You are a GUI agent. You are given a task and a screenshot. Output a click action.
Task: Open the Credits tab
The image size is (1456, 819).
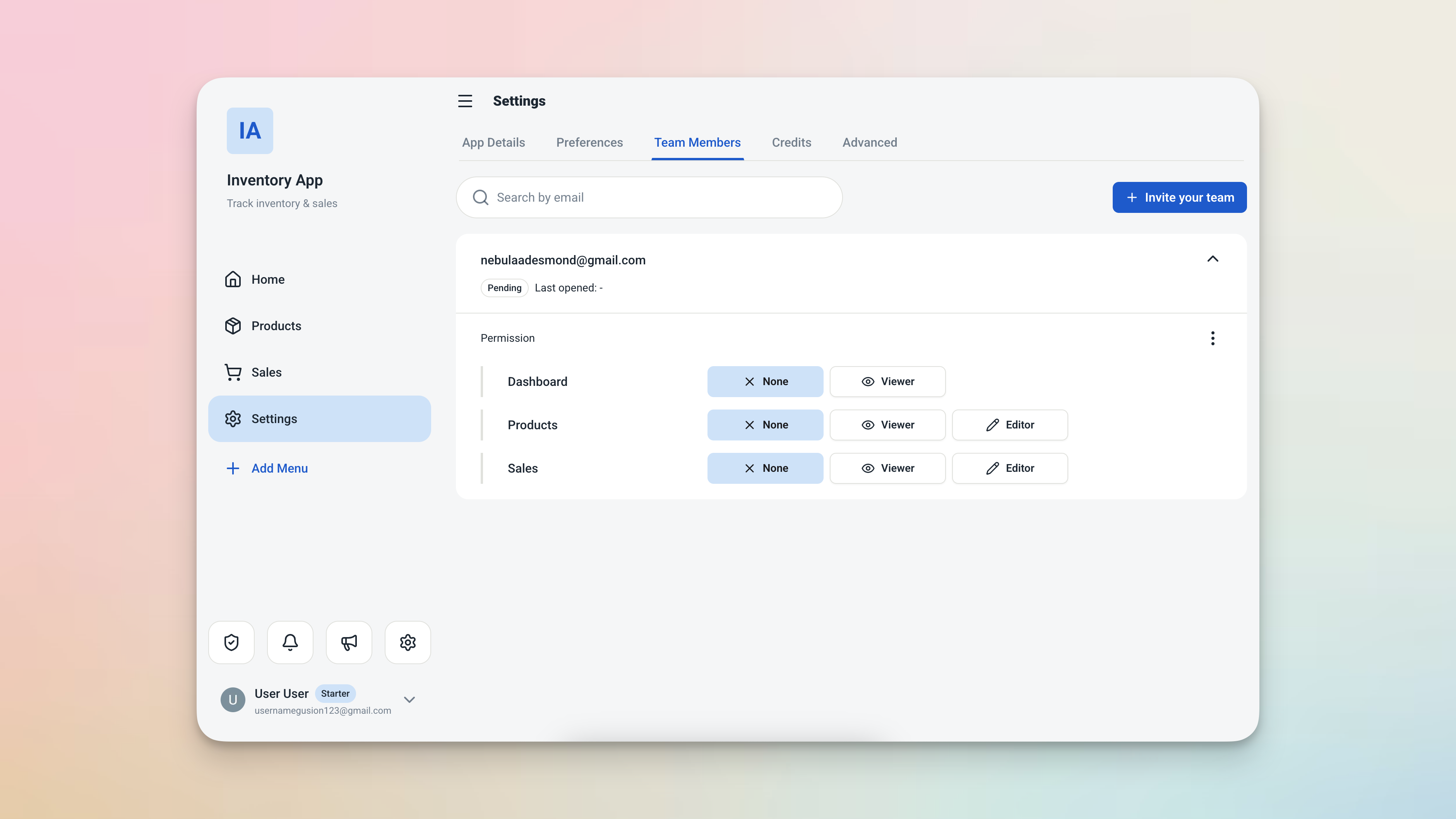point(791,142)
